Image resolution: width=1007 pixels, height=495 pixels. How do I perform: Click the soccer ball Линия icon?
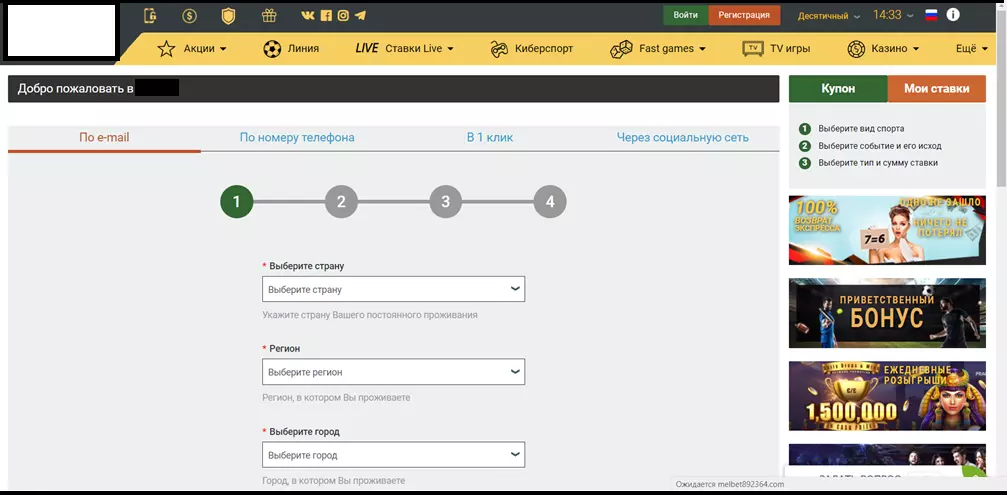pos(272,49)
